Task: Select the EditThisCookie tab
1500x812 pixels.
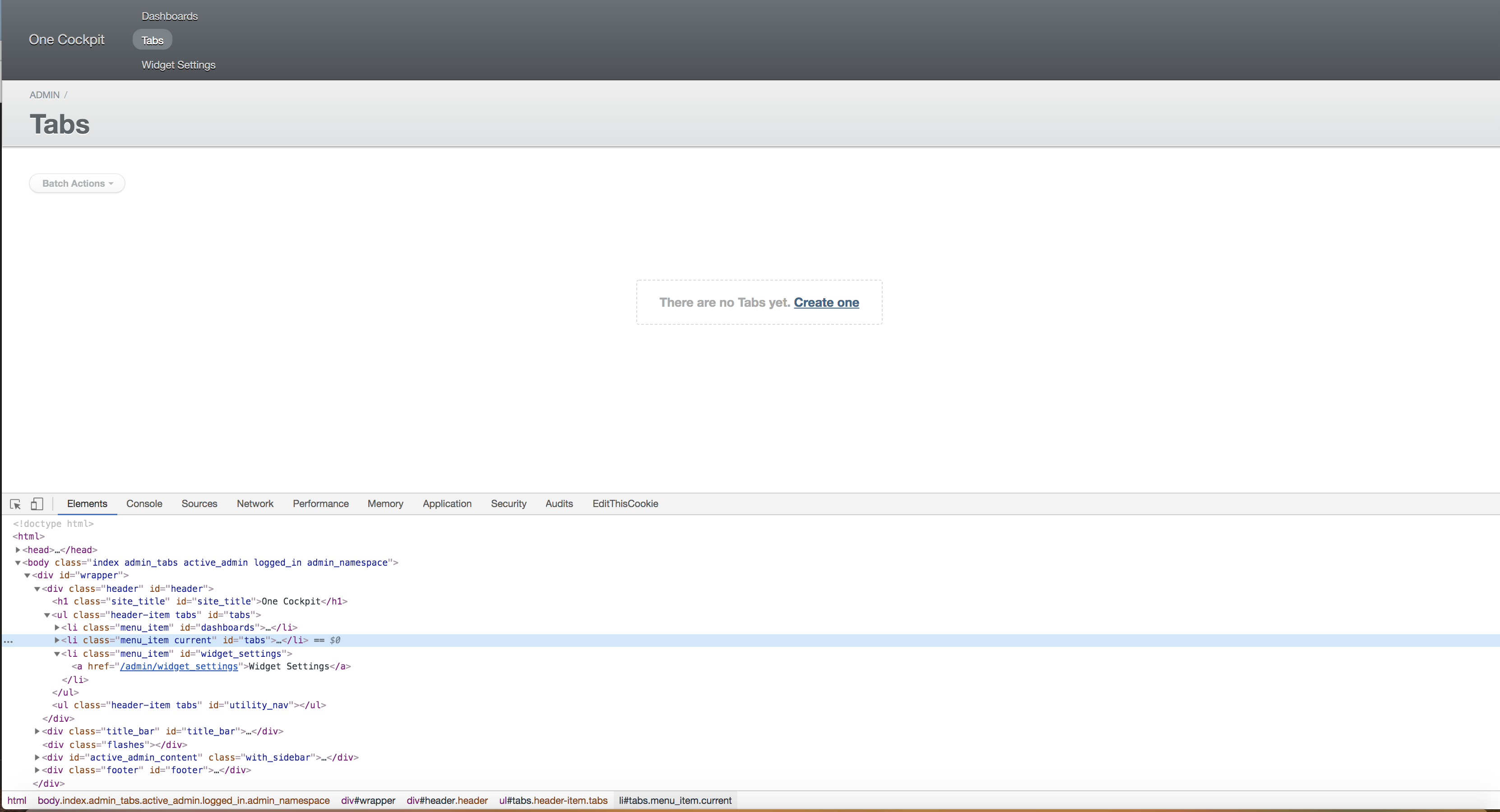Action: click(x=625, y=503)
